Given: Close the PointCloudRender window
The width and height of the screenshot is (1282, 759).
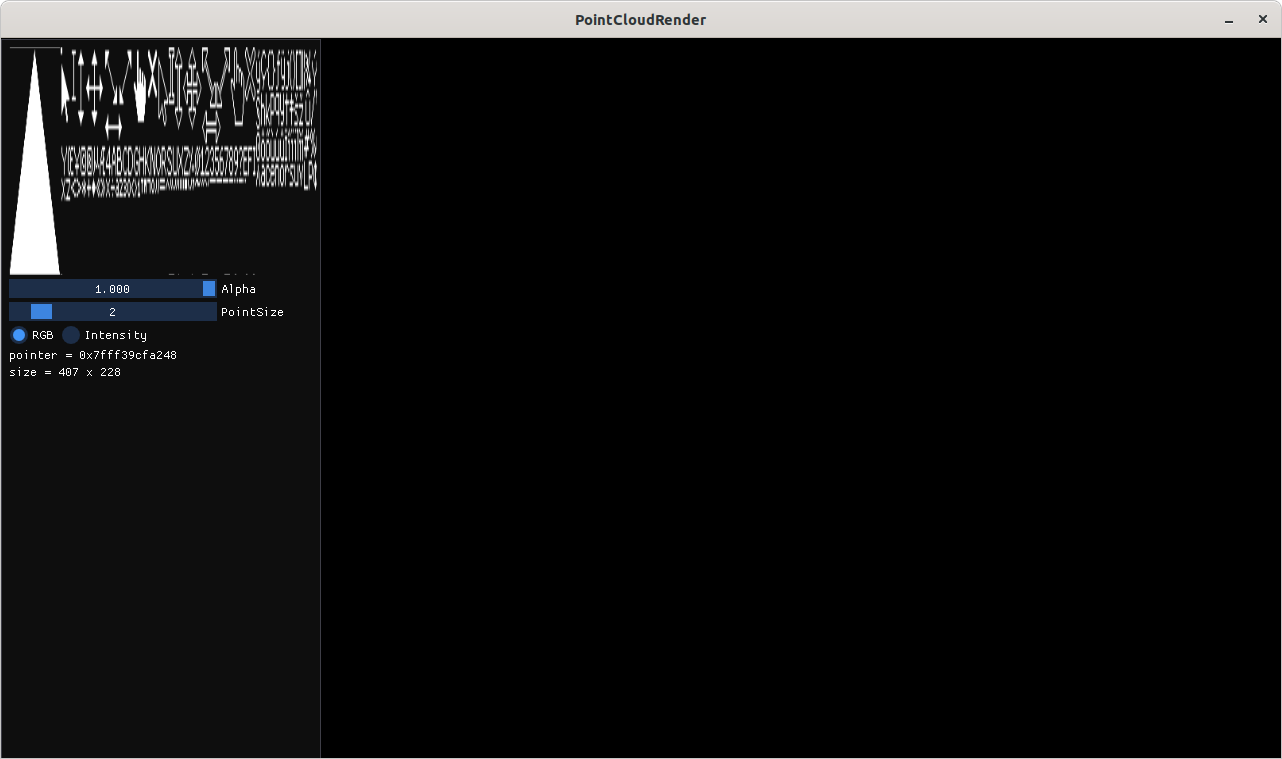Looking at the screenshot, I should (1263, 20).
